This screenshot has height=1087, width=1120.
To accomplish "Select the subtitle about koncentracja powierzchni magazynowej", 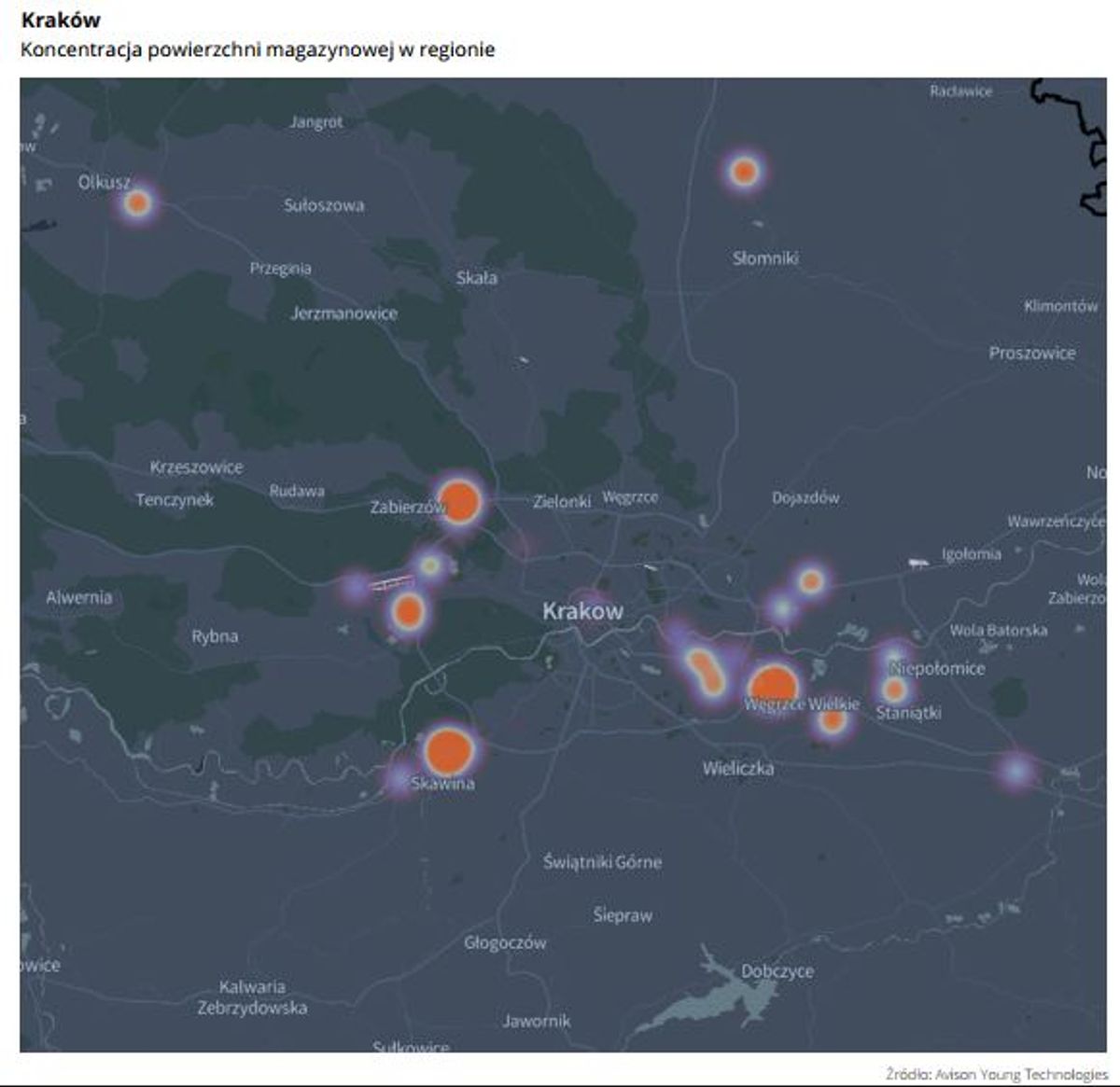I will click(x=258, y=49).
